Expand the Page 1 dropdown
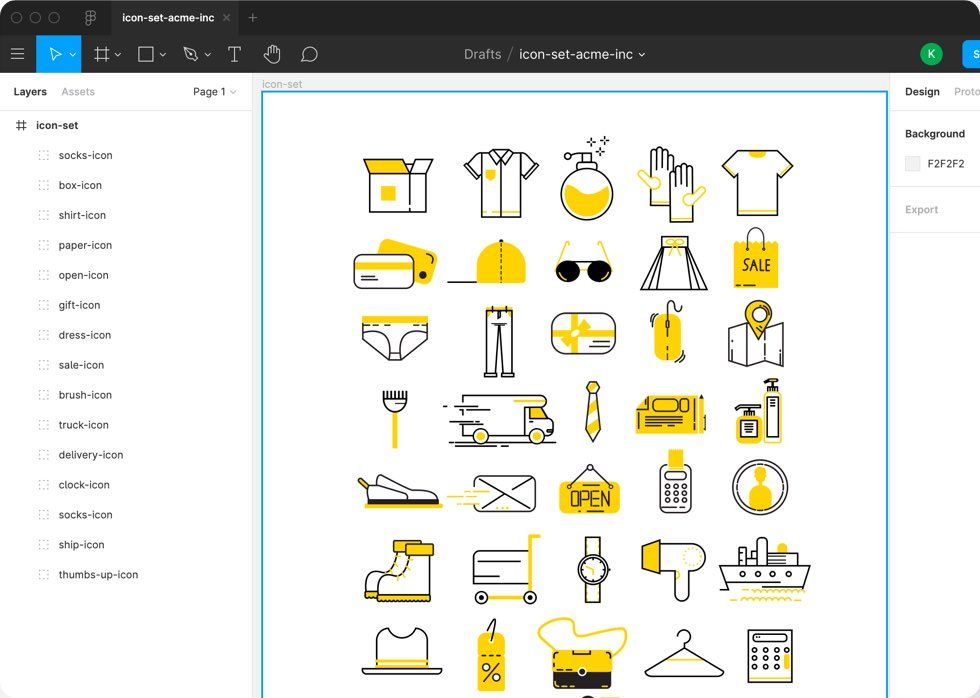Viewport: 980px width, 698px height. tap(214, 92)
